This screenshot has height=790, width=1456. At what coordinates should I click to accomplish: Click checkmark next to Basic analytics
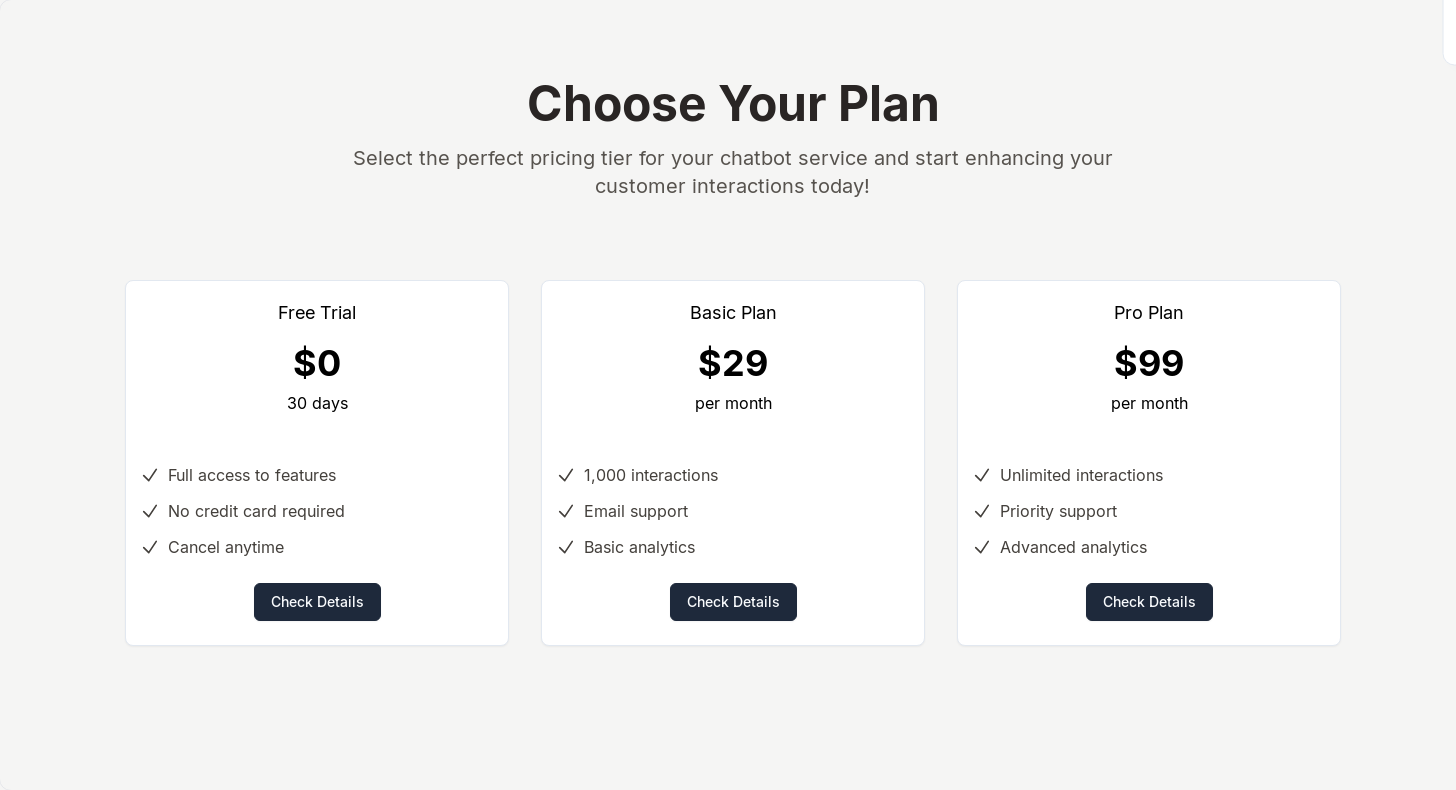(x=566, y=547)
